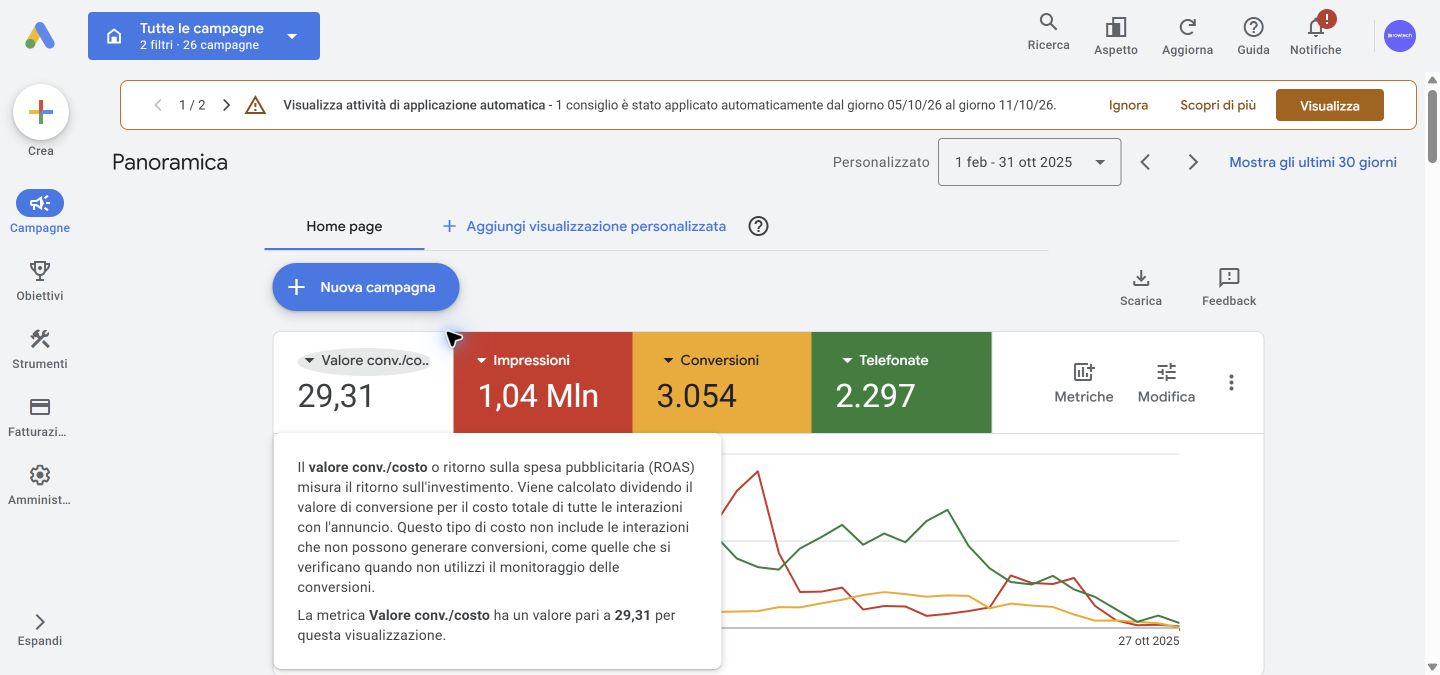Click Mostra gli ultimi 30 giorni
Screen dimensions: 1440x675
click(1313, 162)
